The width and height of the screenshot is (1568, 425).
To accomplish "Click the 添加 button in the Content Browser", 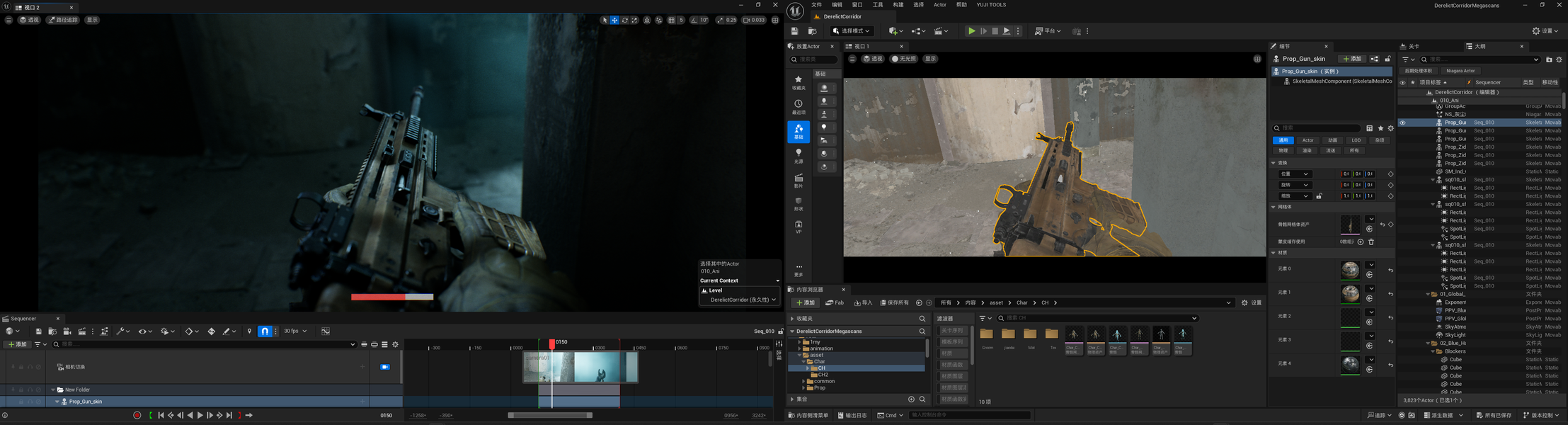I will tap(805, 303).
